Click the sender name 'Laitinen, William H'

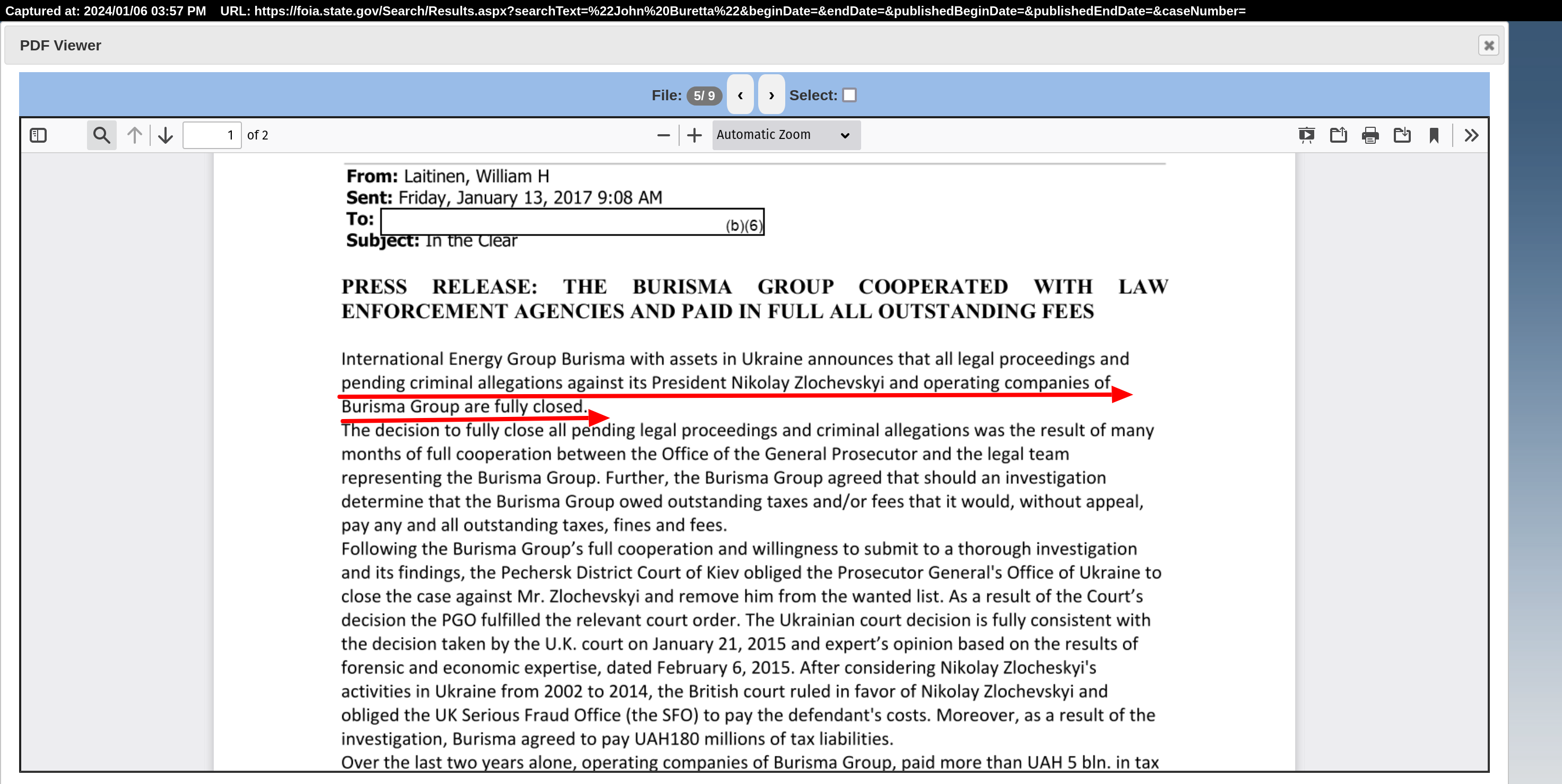pyautogui.click(x=476, y=177)
